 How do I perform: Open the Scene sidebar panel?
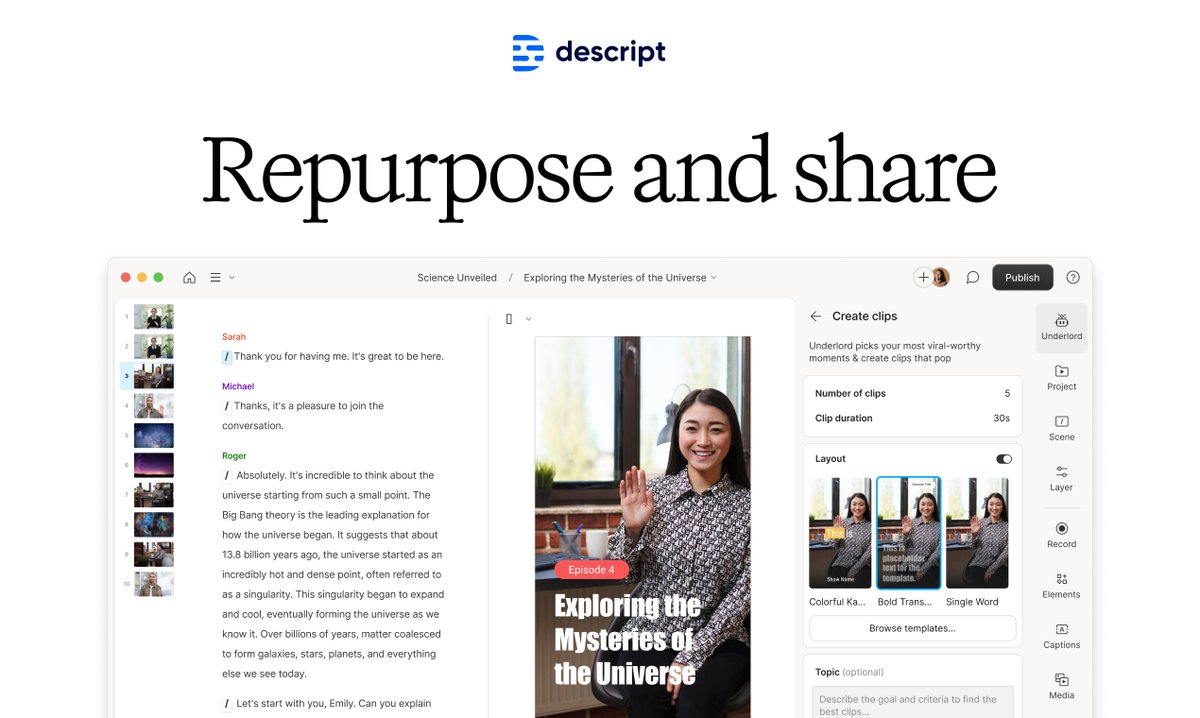pos(1062,428)
